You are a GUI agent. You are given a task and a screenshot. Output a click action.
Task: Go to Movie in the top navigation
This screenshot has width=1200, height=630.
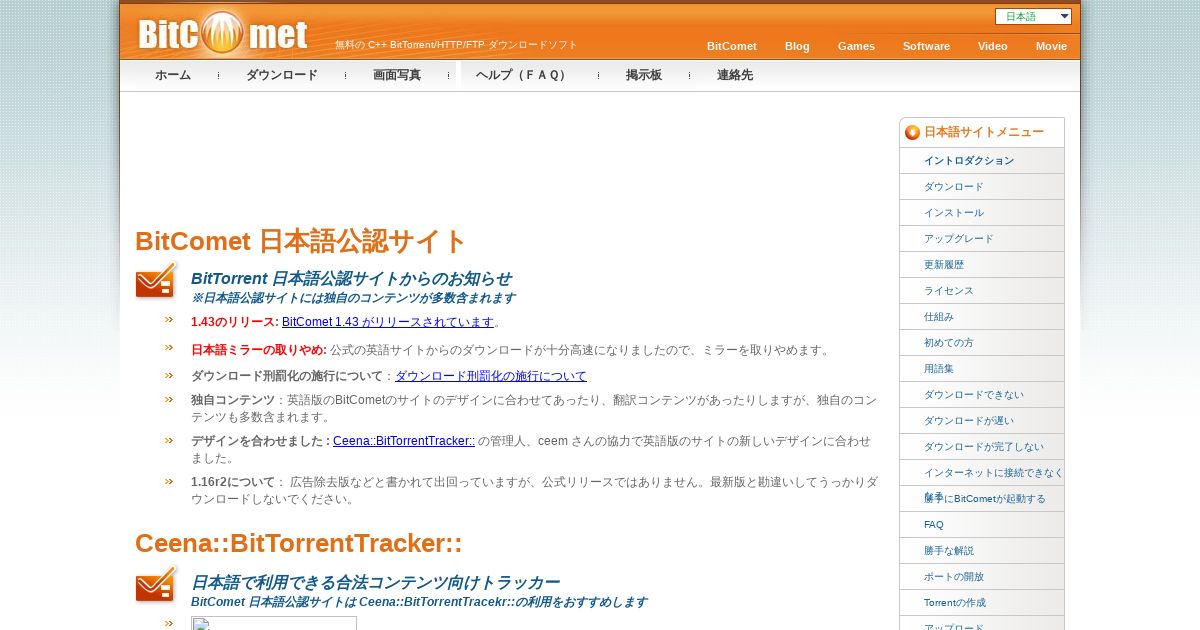click(x=1051, y=46)
